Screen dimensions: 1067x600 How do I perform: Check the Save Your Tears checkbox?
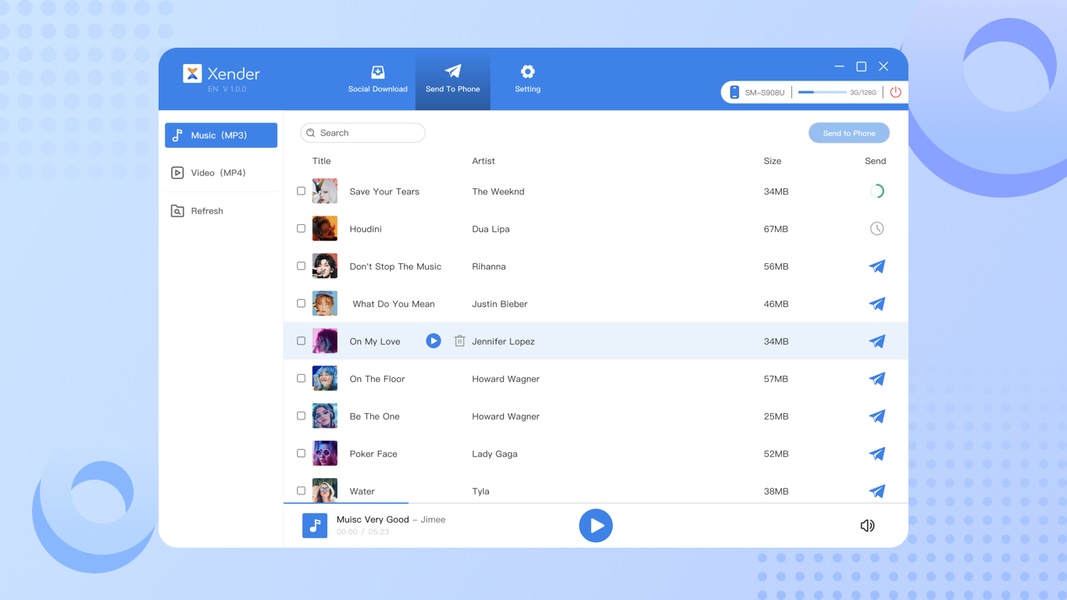[x=301, y=191]
